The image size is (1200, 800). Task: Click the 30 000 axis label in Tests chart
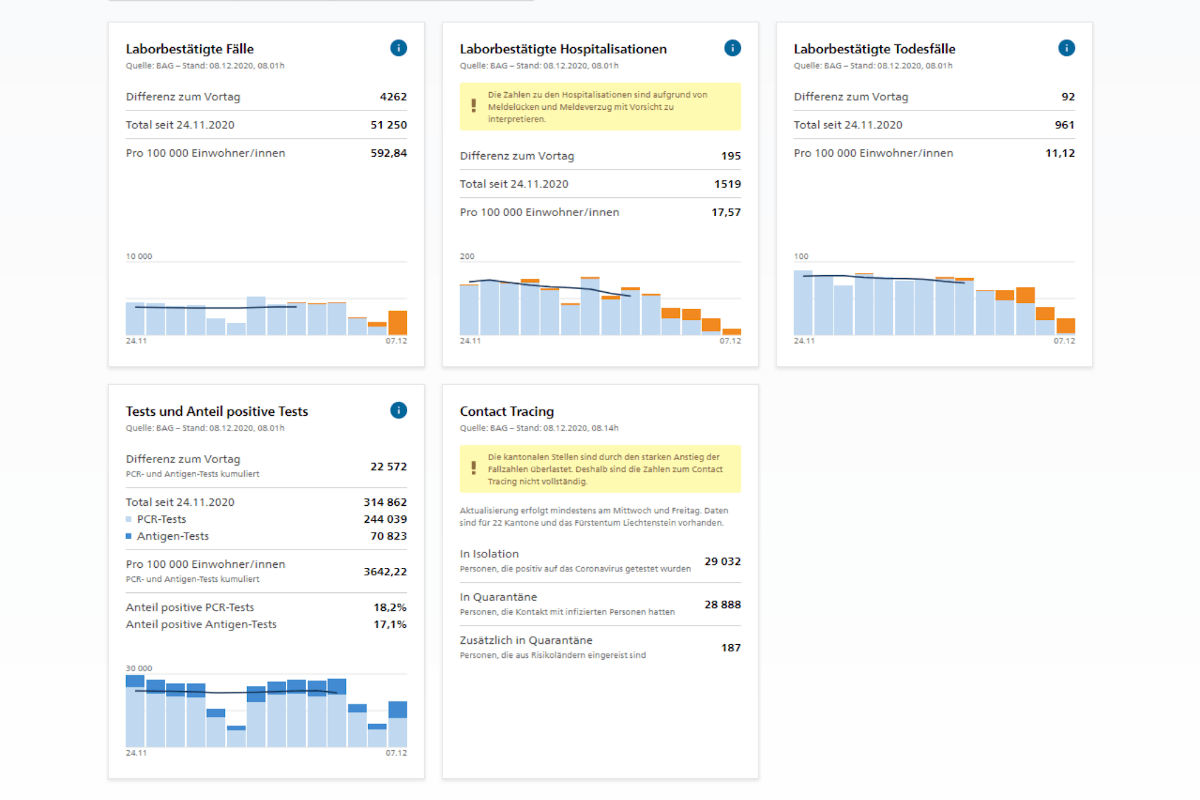tap(139, 668)
